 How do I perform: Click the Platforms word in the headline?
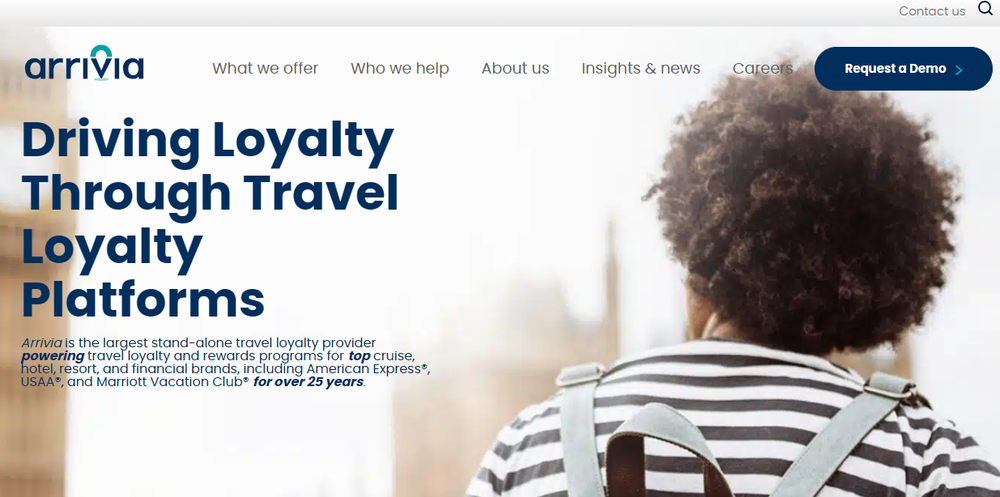tap(143, 298)
